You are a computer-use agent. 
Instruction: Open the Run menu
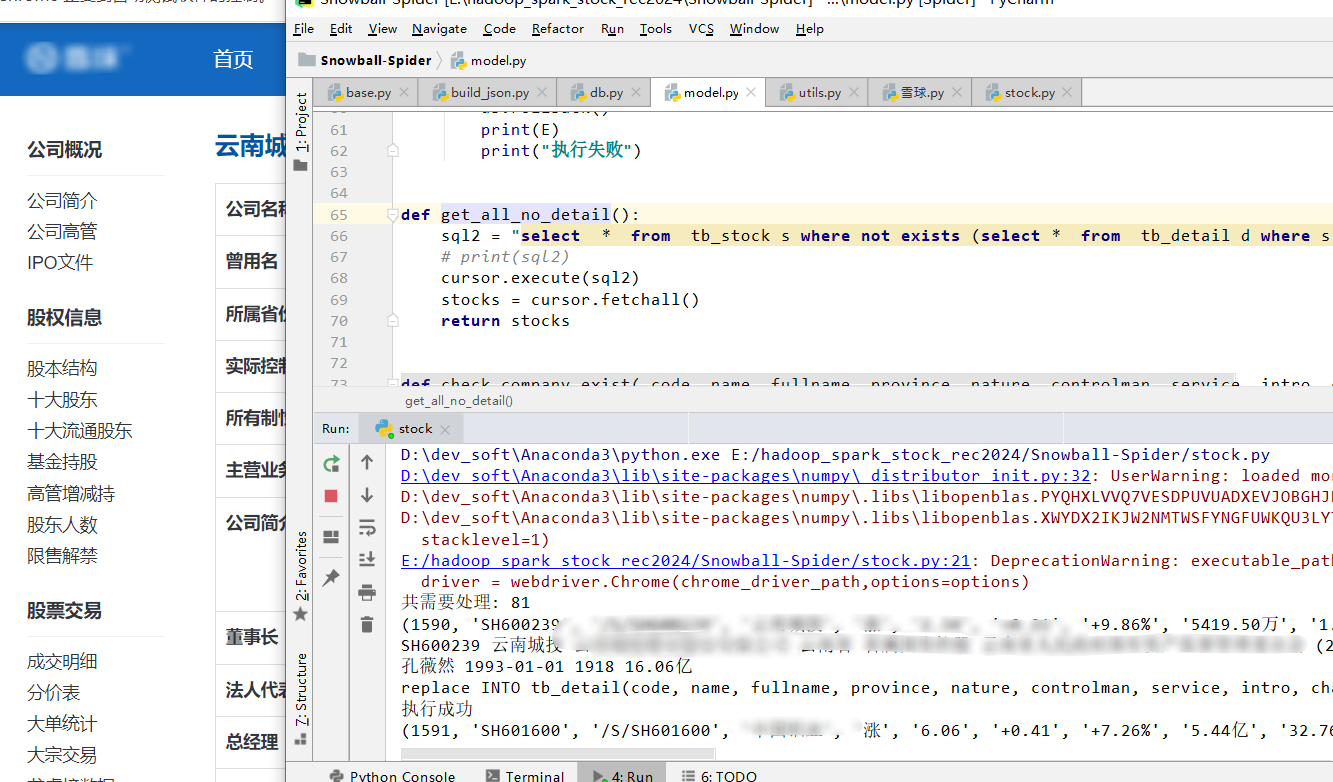point(613,29)
